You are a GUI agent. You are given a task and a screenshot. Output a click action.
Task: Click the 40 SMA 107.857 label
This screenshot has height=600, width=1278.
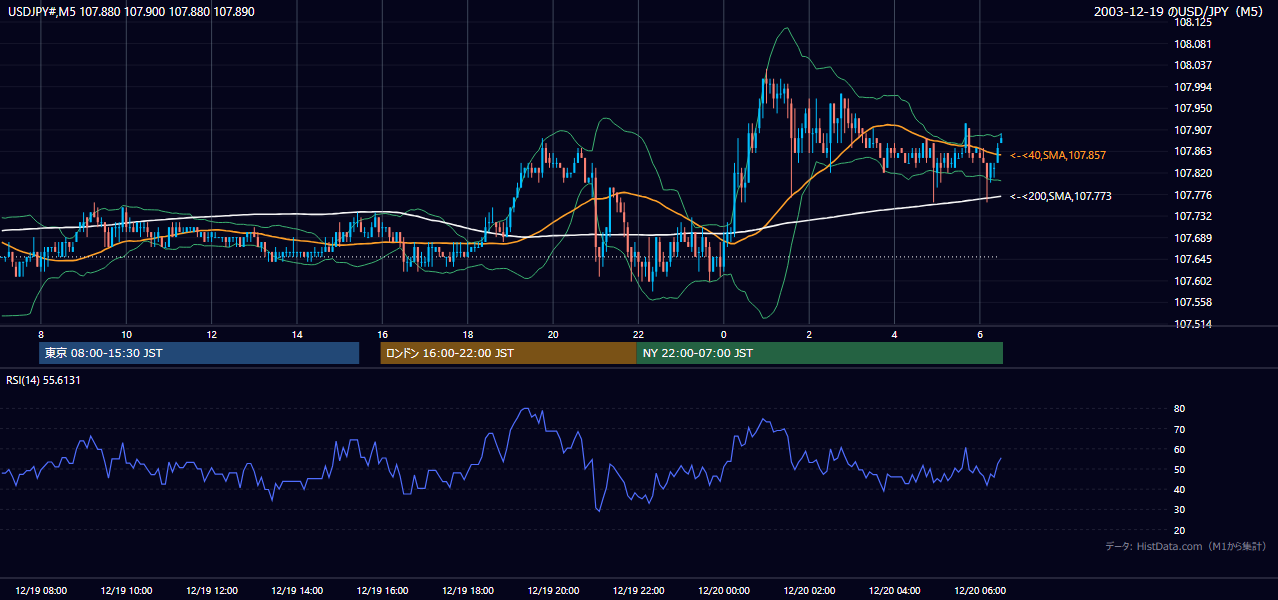pos(1059,156)
